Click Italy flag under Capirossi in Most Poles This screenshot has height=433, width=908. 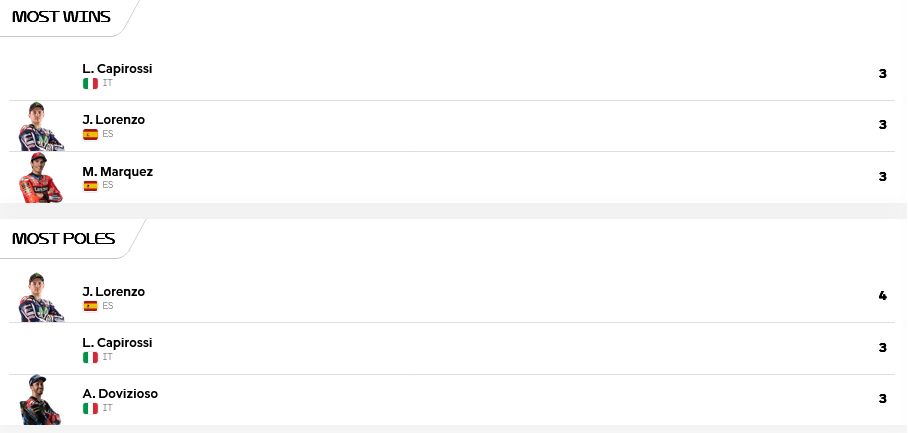(x=90, y=357)
